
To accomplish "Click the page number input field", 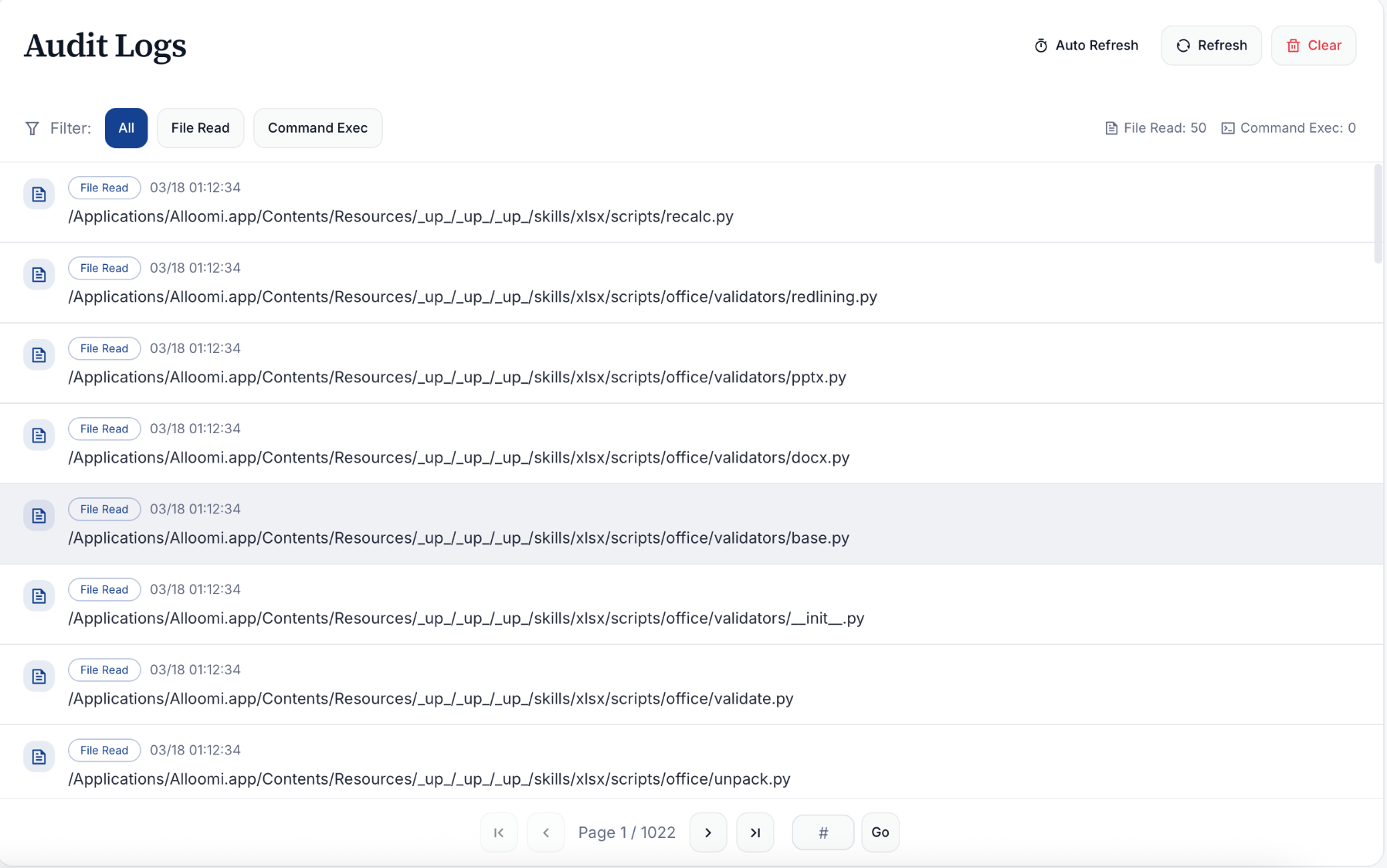I will 822,832.
